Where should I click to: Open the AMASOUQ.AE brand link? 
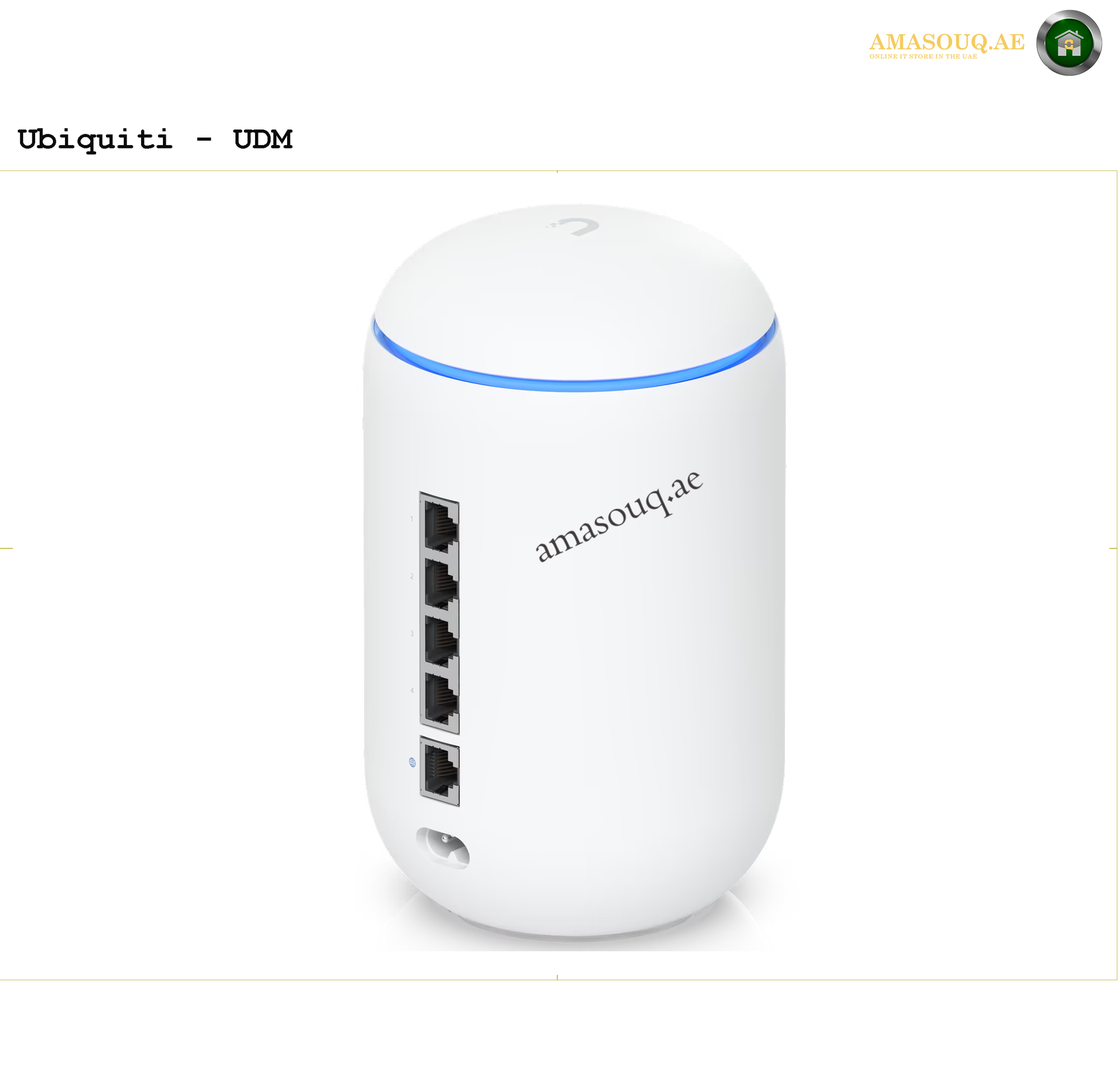pos(947,42)
